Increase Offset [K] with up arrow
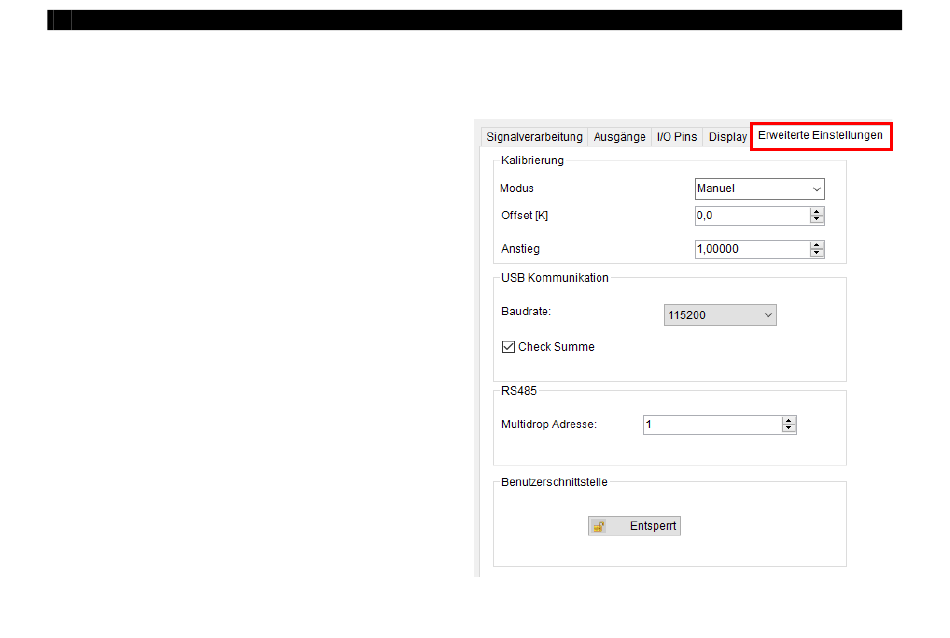This screenshot has height=638, width=950. click(817, 211)
